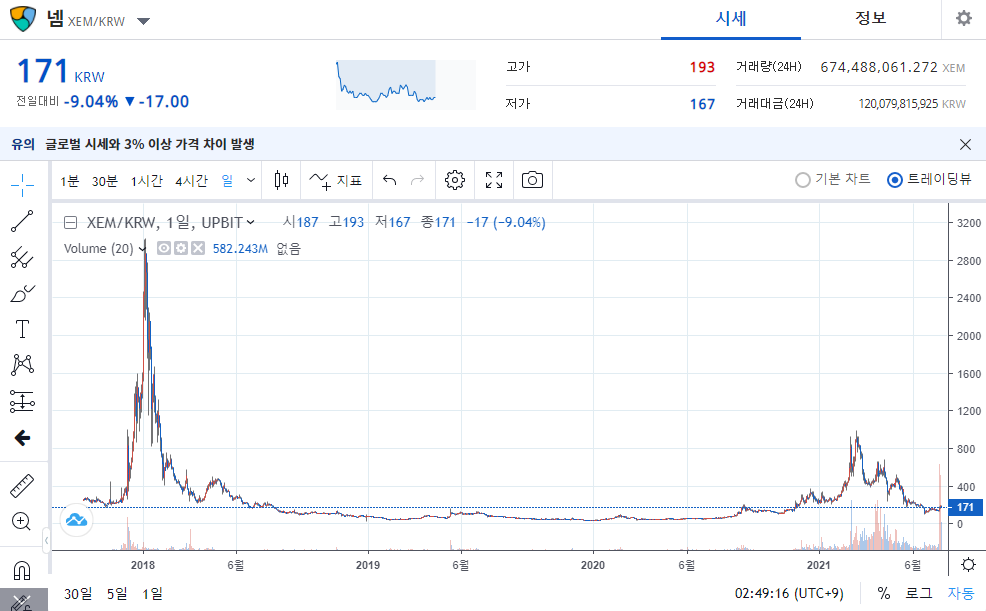Select the trend line drawing tool
Image resolution: width=986 pixels, height=611 pixels.
(x=22, y=221)
